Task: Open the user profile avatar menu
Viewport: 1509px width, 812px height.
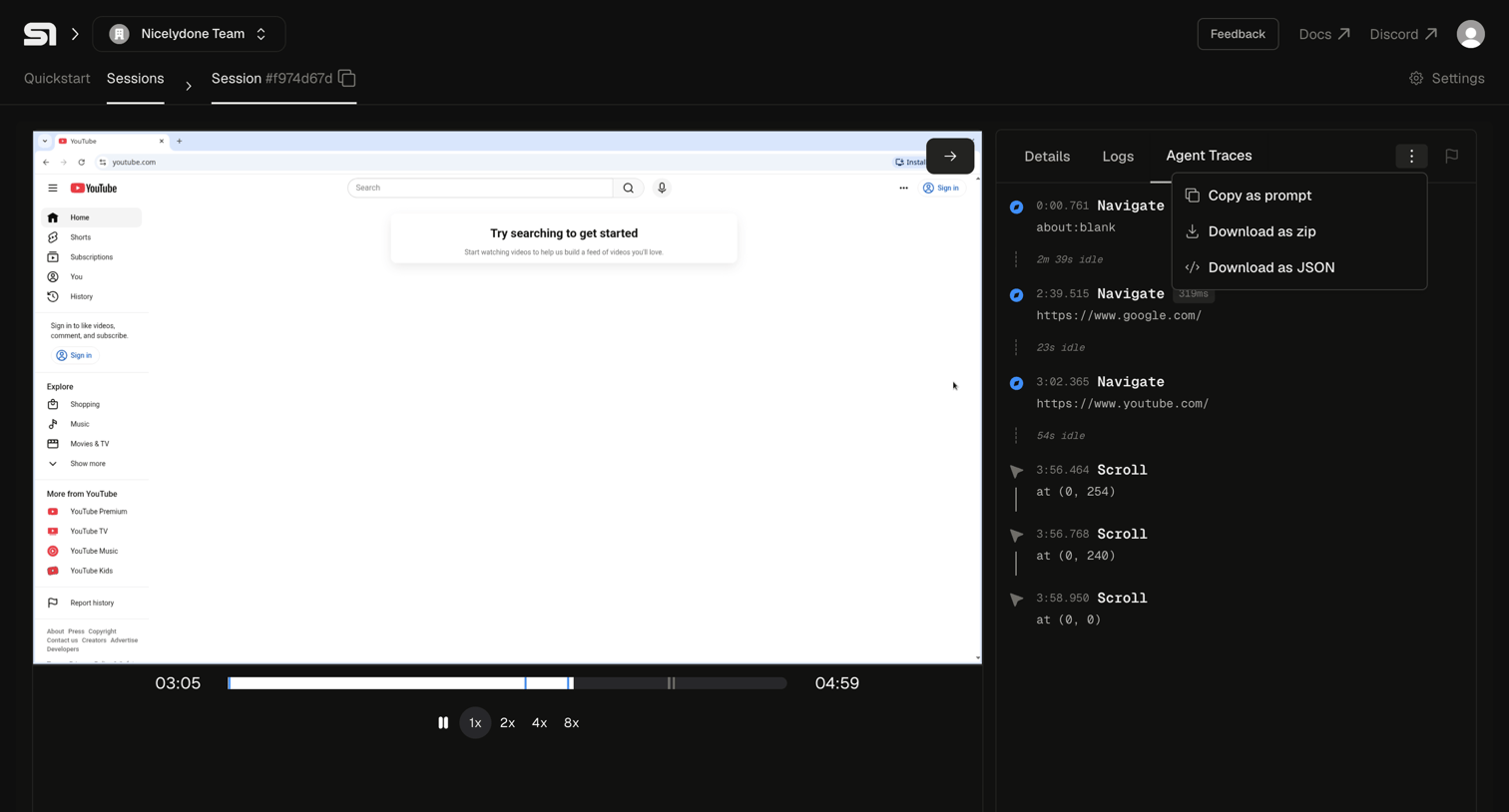Action: coord(1470,34)
